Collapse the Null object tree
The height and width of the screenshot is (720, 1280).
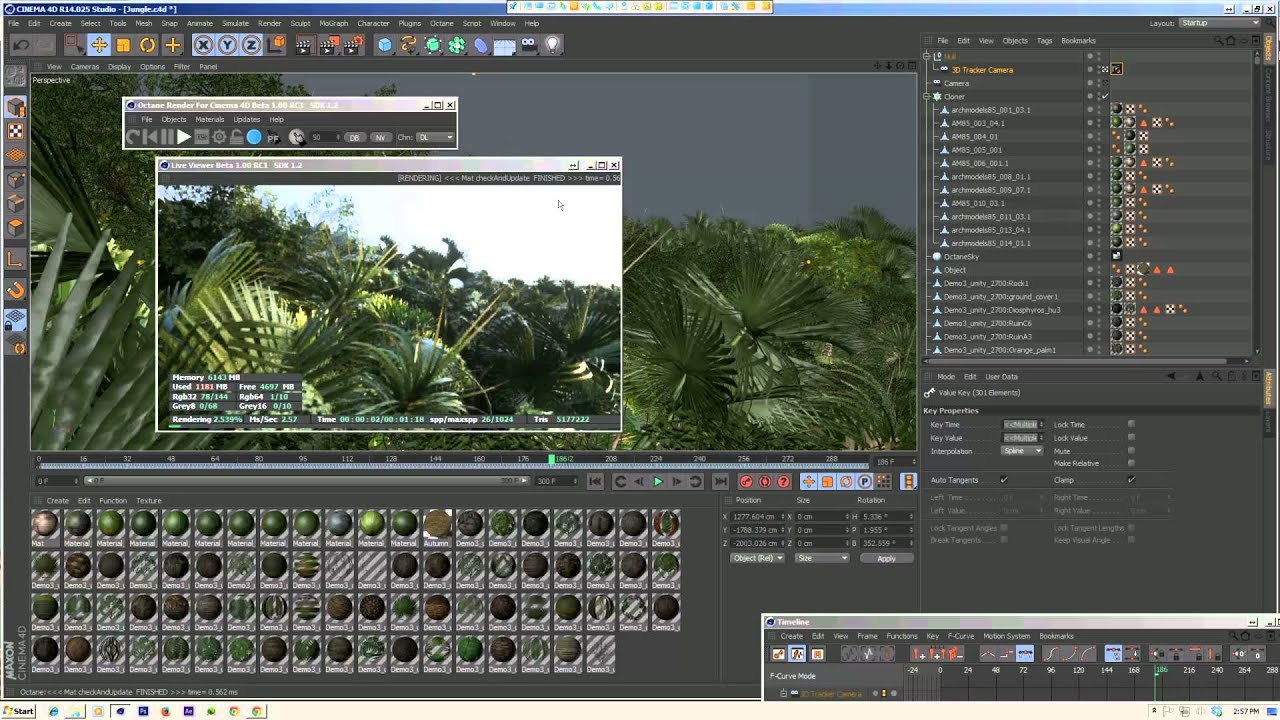tap(927, 56)
